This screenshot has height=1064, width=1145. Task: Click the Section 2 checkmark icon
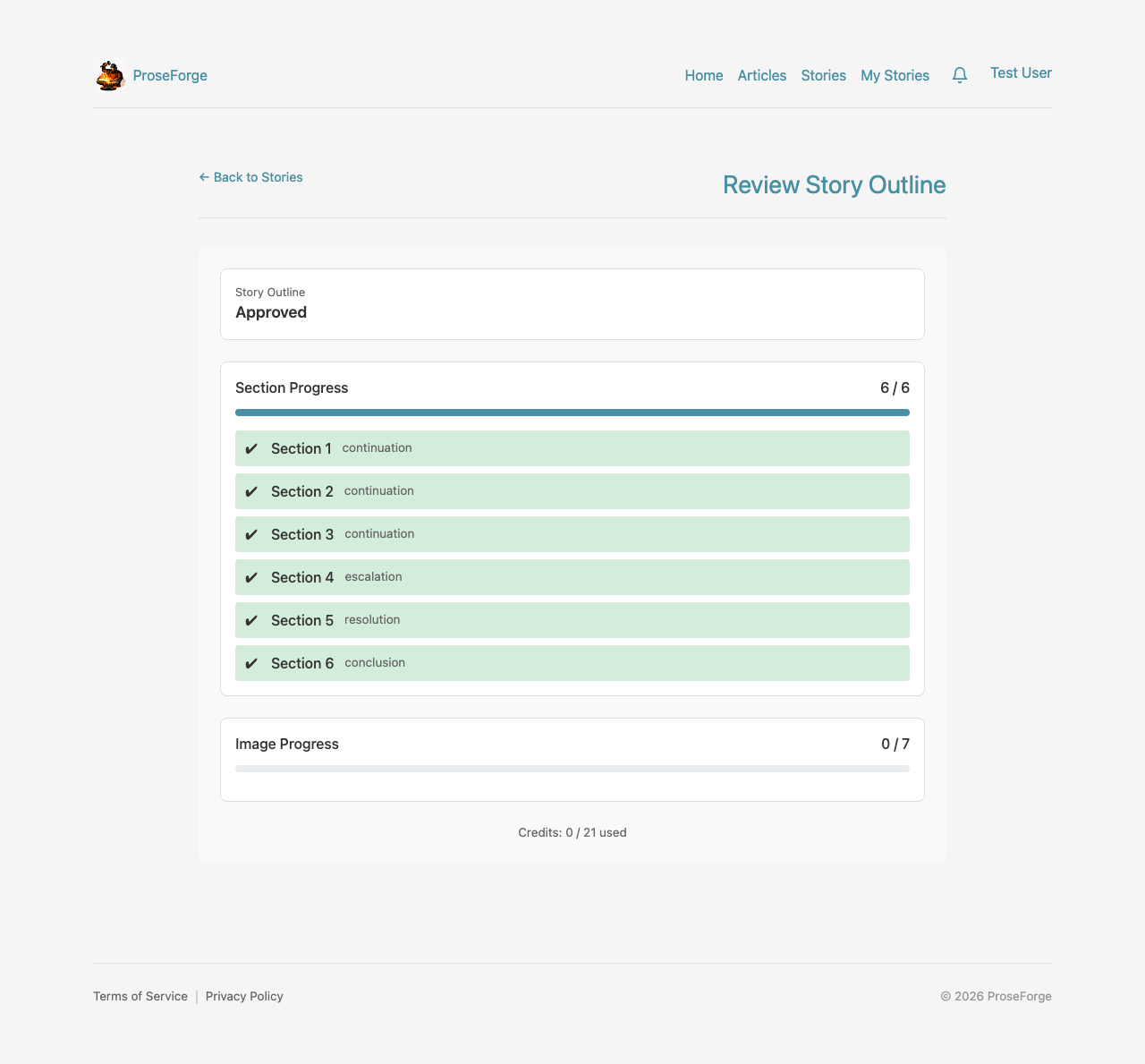251,491
